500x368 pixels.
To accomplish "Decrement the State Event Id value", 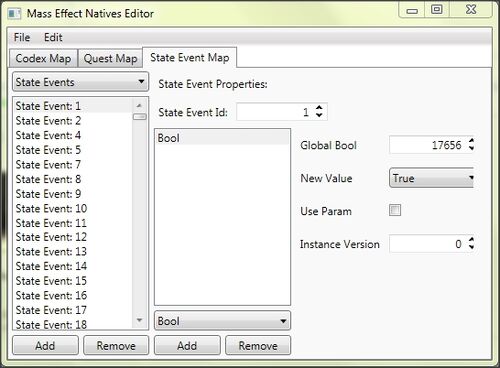I will (319, 115).
